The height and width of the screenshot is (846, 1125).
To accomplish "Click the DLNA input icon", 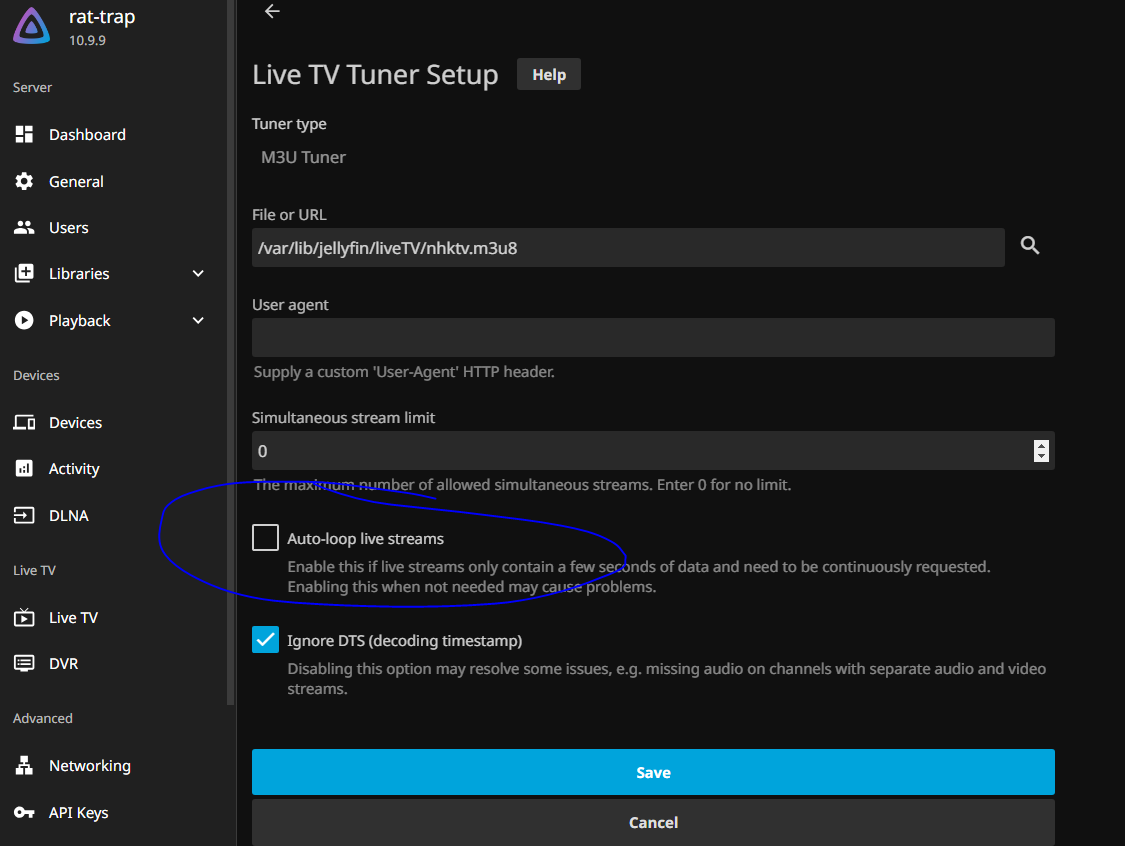I will [x=24, y=516].
